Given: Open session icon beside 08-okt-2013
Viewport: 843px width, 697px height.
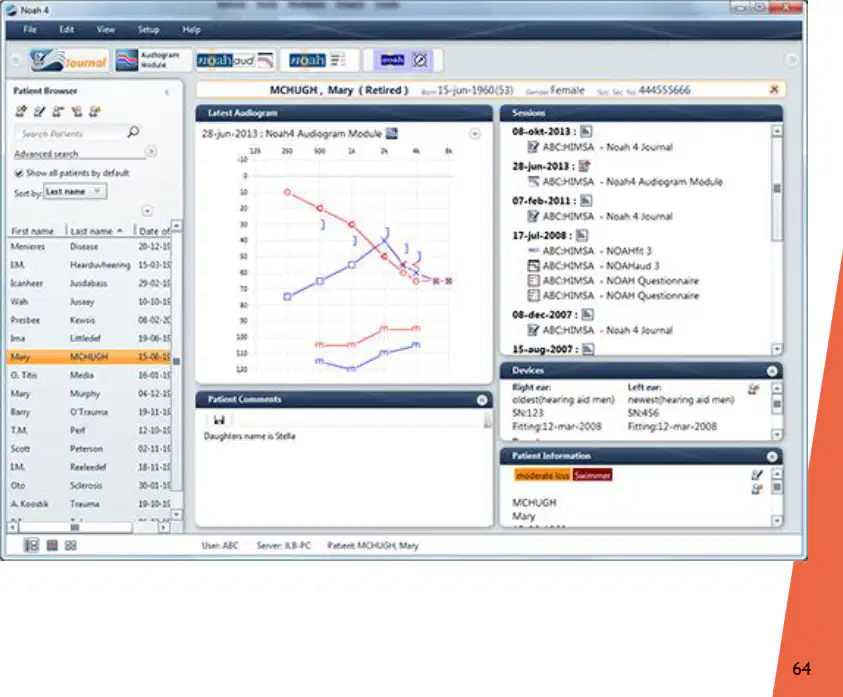Looking at the screenshot, I should (x=586, y=131).
